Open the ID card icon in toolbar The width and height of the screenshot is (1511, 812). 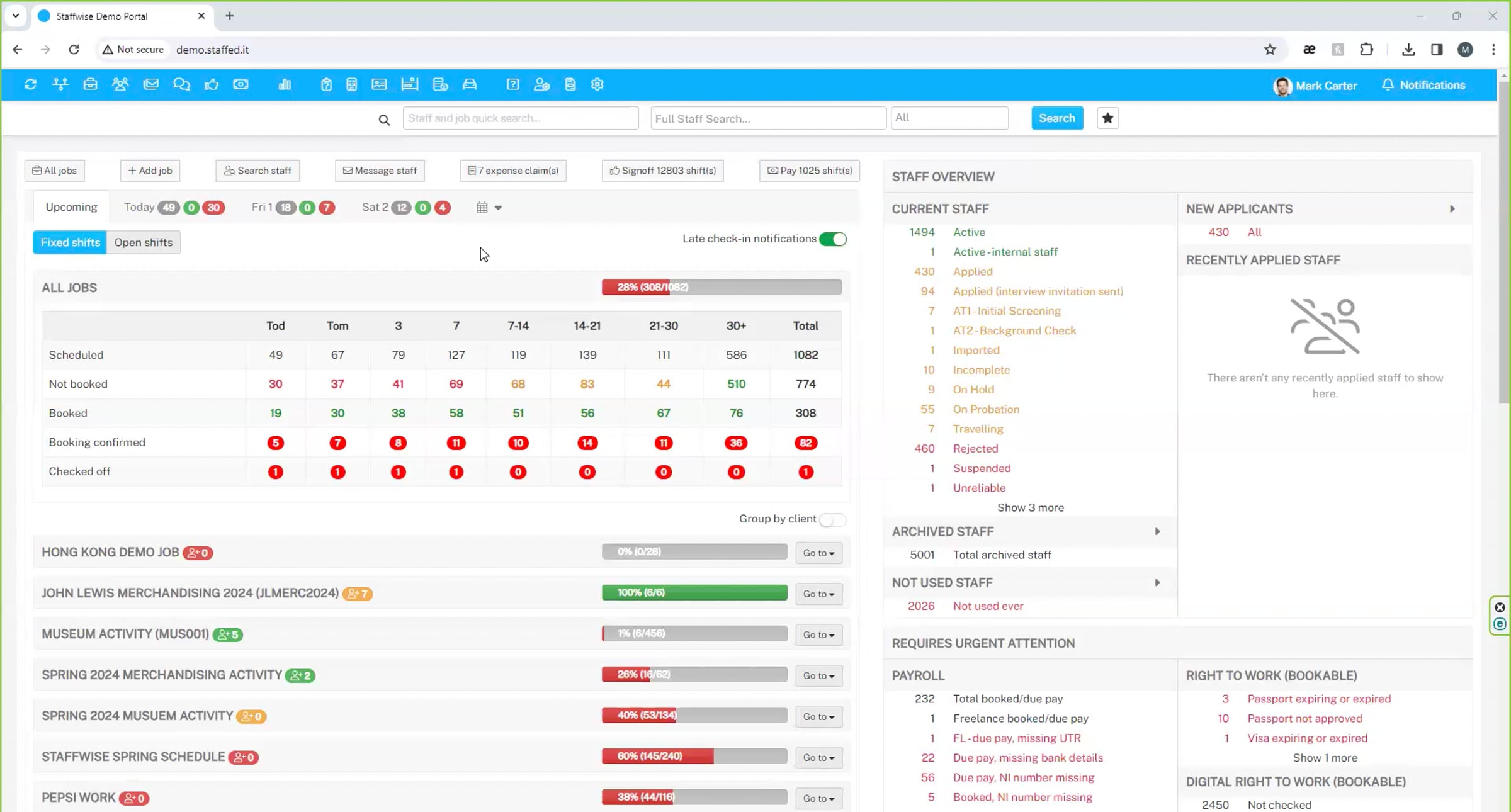click(x=379, y=84)
